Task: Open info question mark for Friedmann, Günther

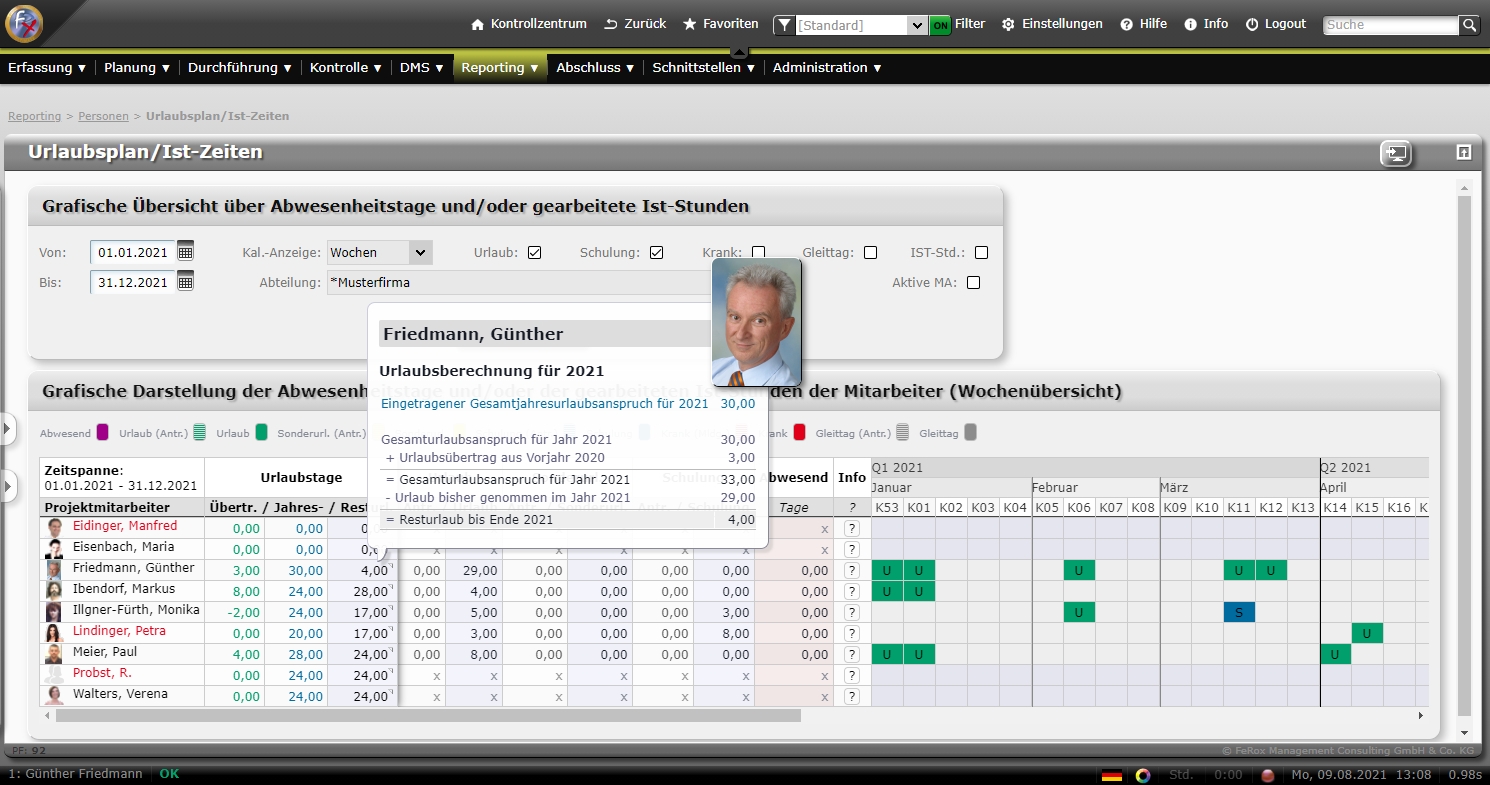Action: tap(852, 570)
